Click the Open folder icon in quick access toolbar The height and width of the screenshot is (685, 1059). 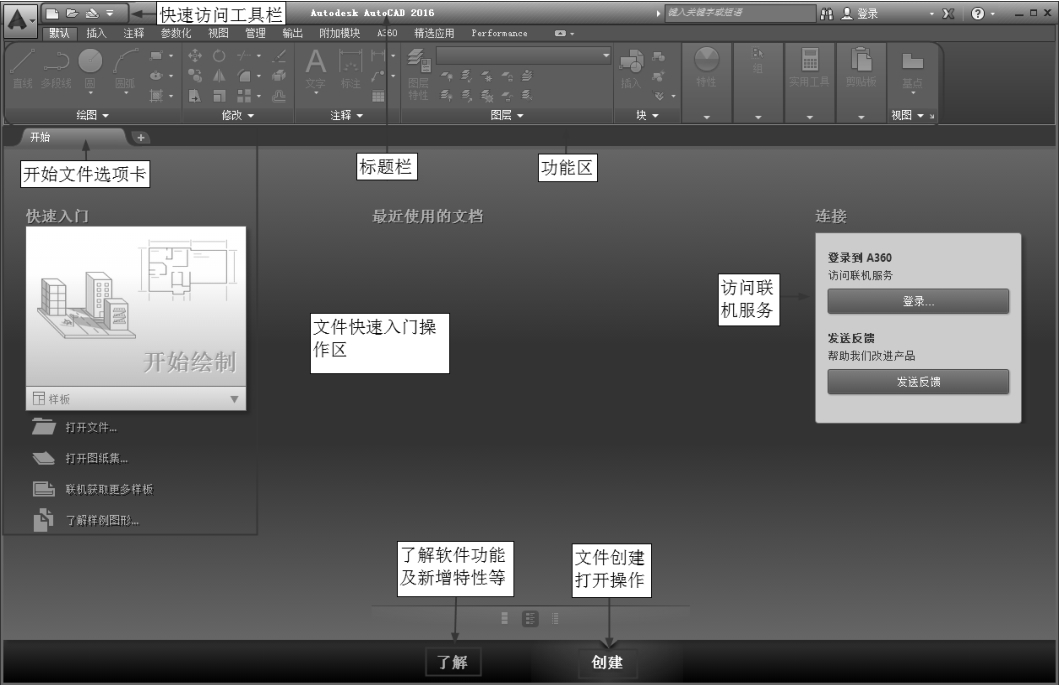(x=71, y=14)
